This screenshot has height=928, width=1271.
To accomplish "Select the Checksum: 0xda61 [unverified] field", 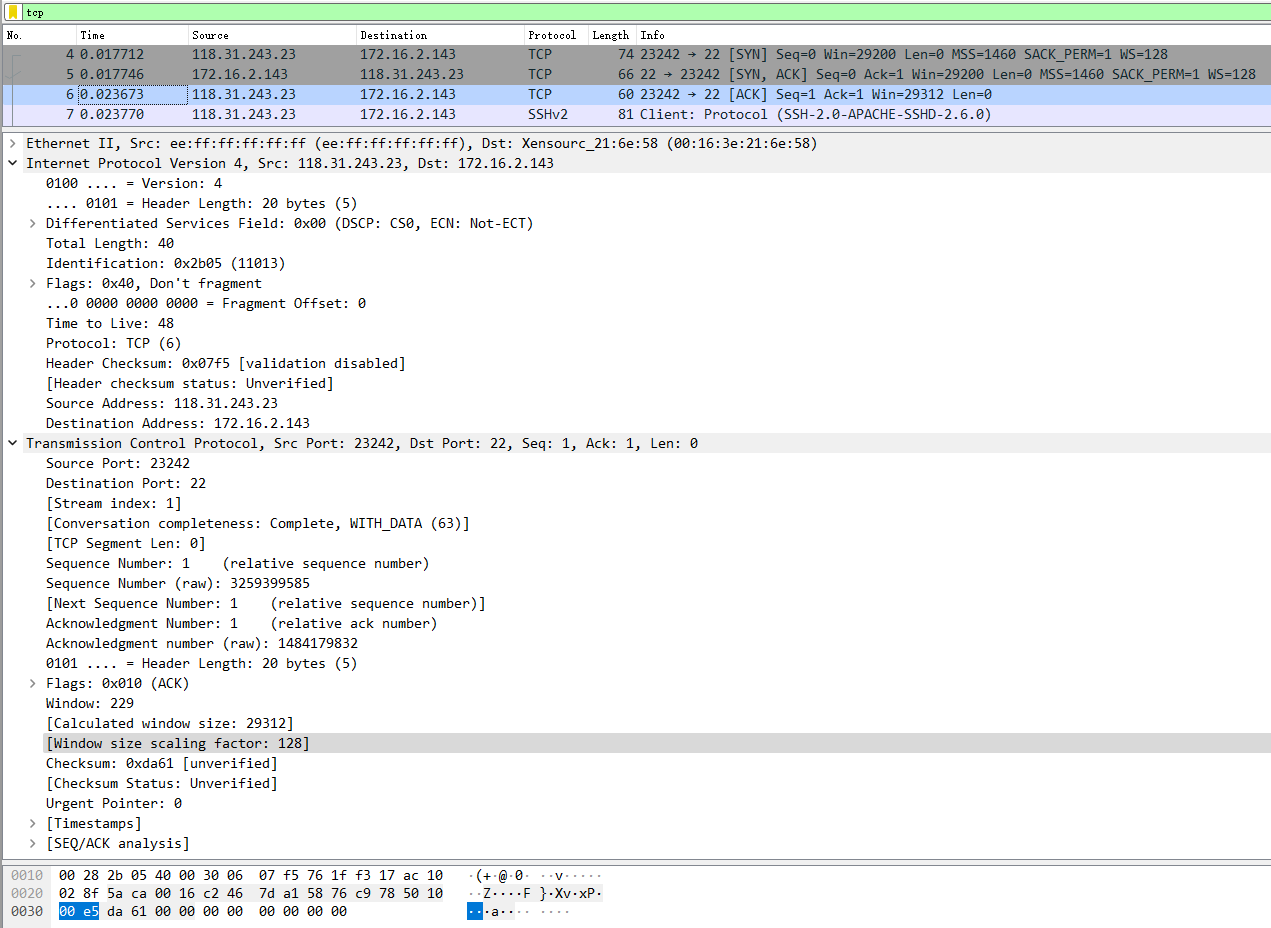I will coord(161,763).
